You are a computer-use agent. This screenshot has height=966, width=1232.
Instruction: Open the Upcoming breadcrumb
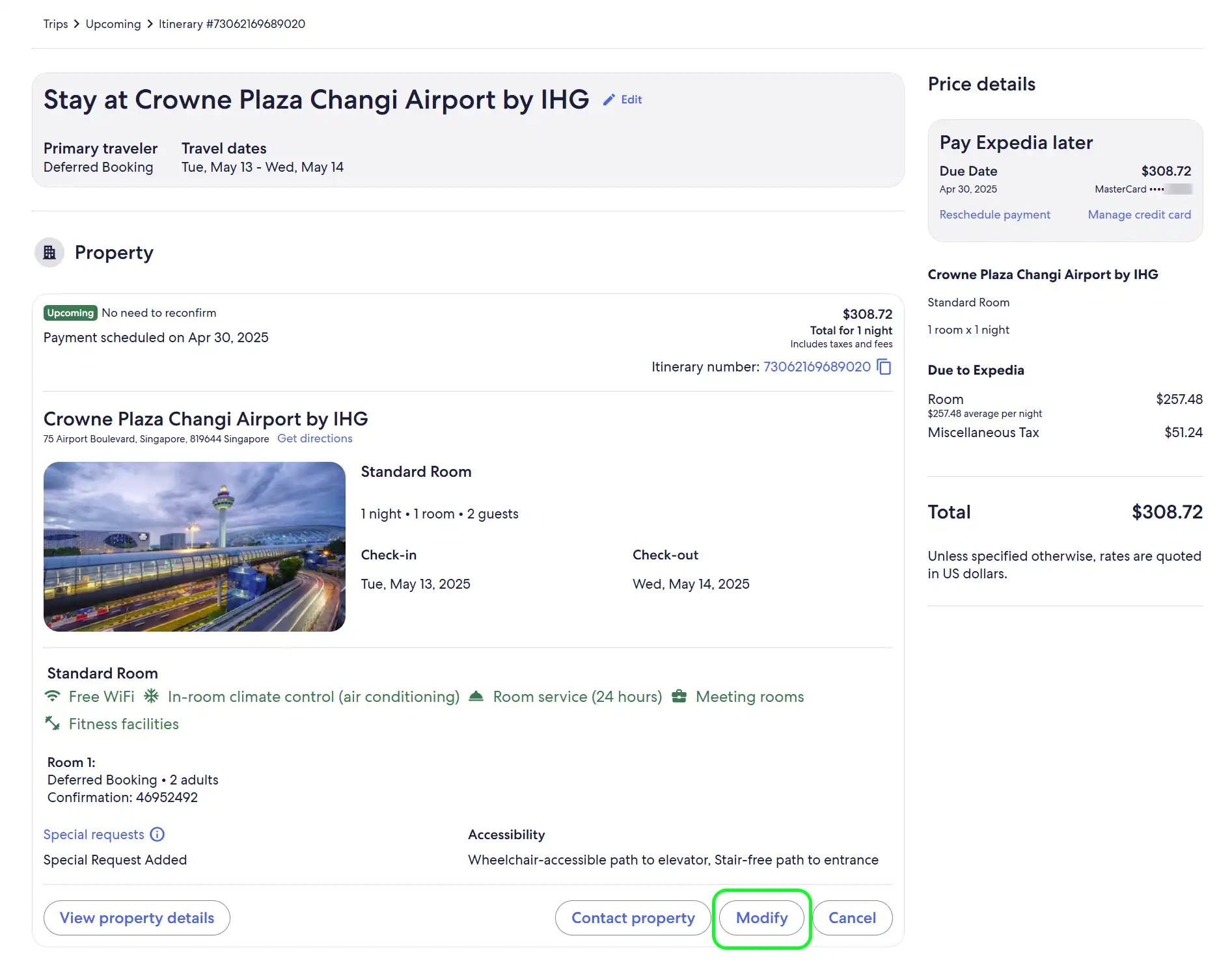tap(113, 24)
